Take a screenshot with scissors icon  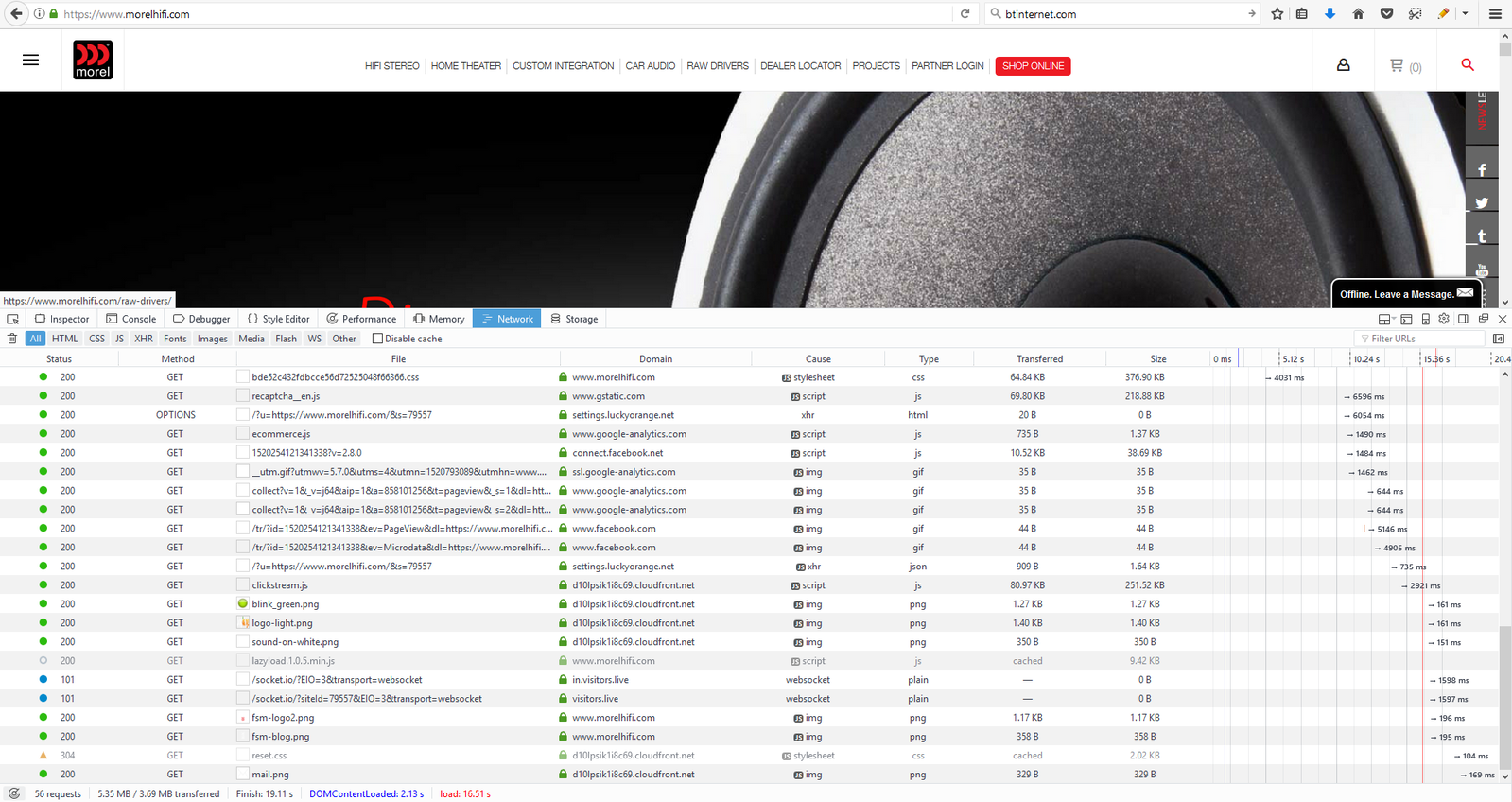(x=1415, y=14)
